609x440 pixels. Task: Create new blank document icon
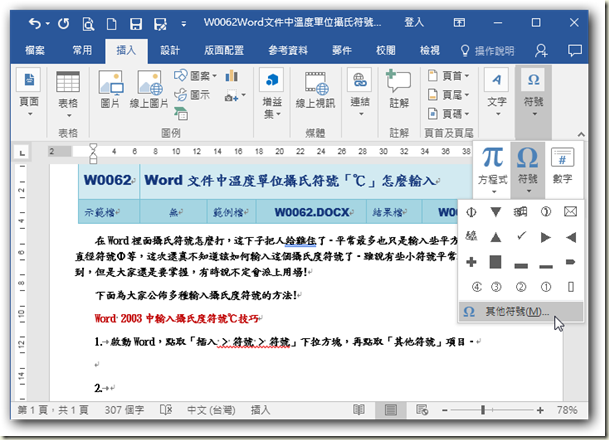coord(111,24)
